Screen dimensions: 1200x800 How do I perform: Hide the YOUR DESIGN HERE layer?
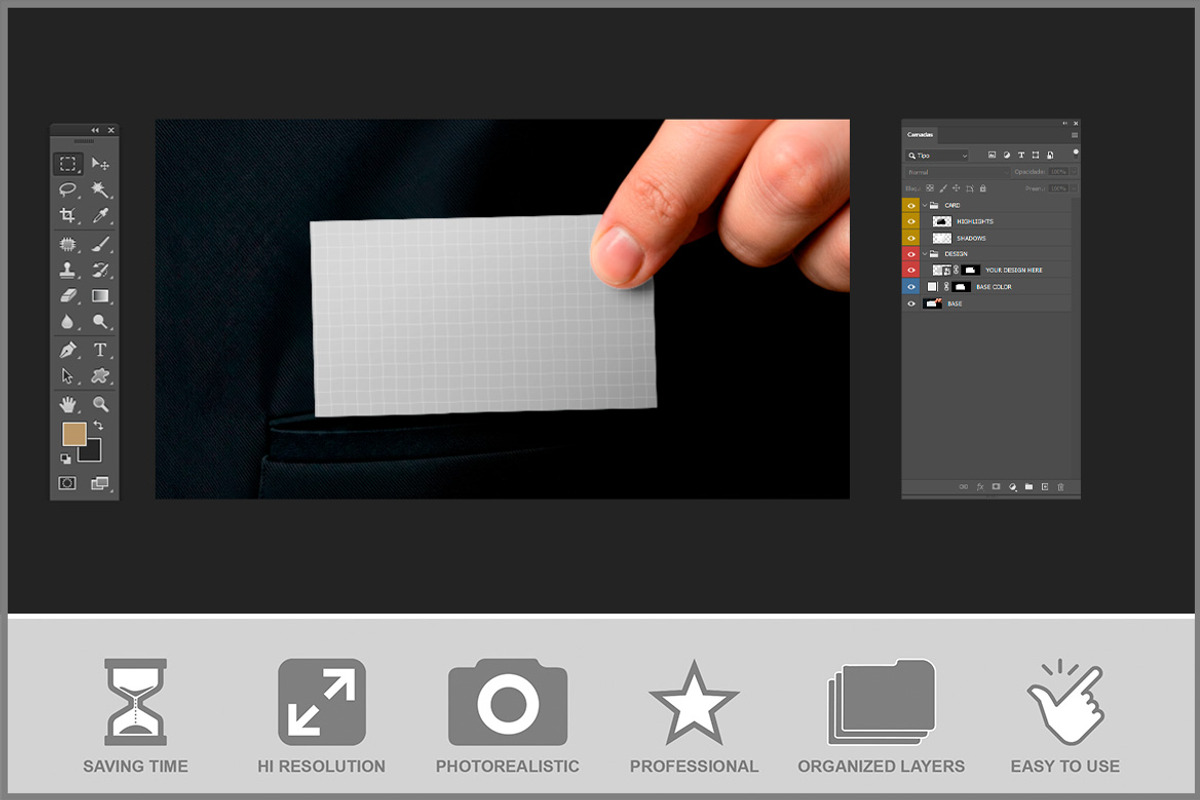[910, 270]
